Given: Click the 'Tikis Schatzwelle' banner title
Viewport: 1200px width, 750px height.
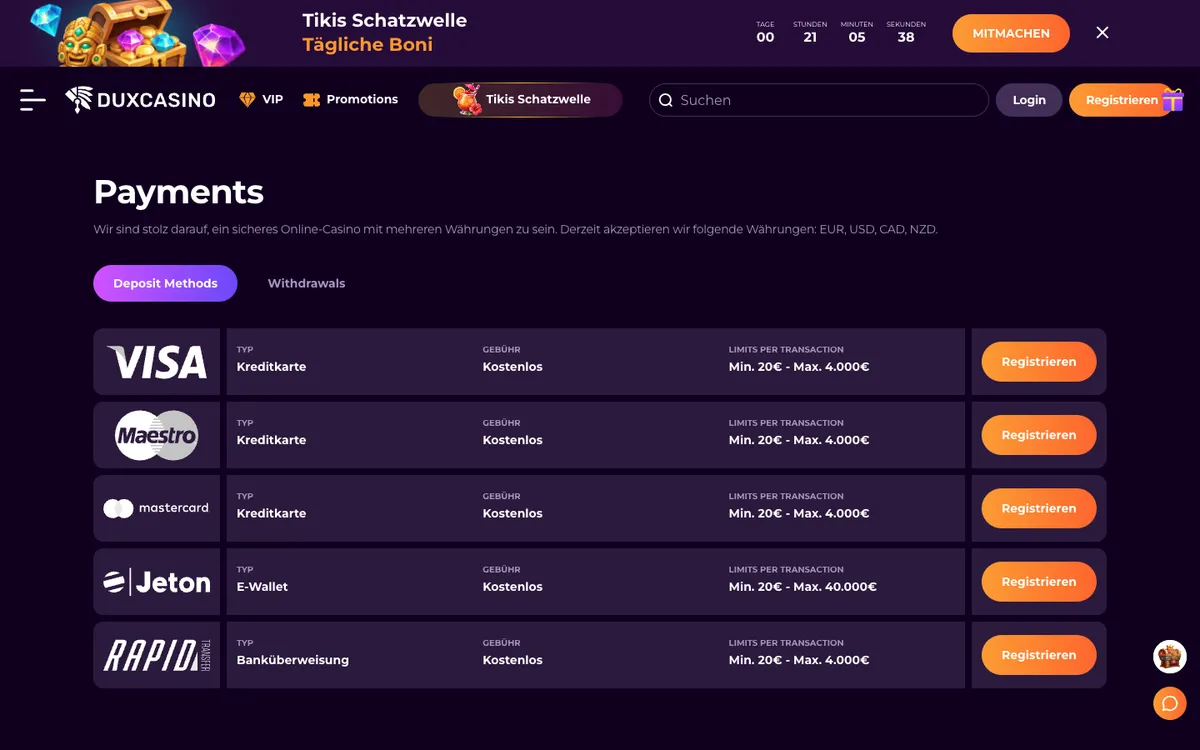Looking at the screenshot, I should [384, 20].
